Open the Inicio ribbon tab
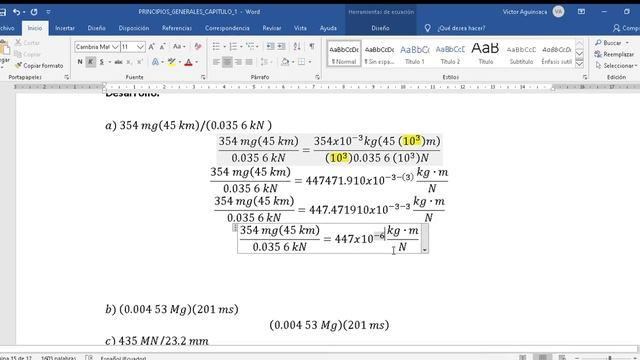The height and width of the screenshot is (360, 640). tap(35, 28)
